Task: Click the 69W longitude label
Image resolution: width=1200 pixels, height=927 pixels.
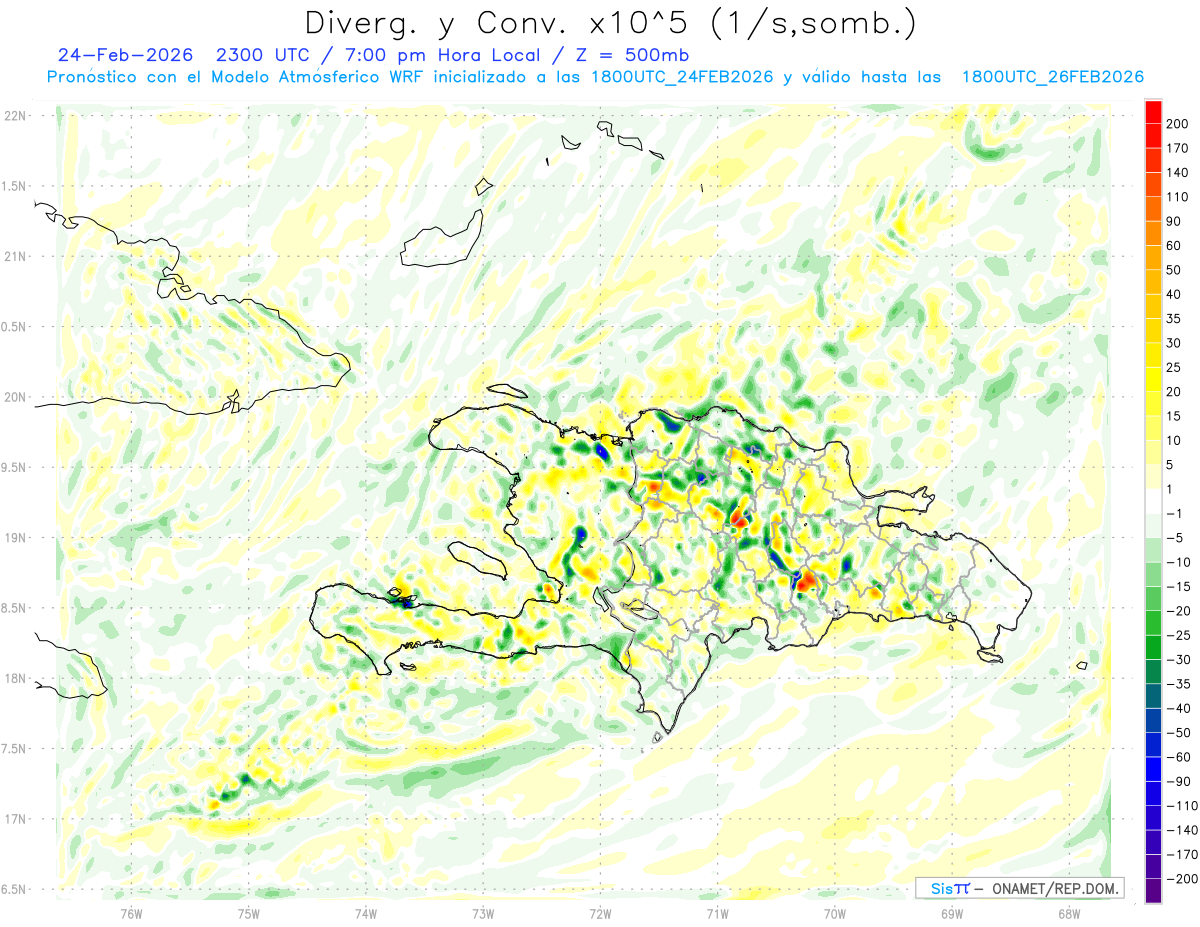Action: (952, 913)
